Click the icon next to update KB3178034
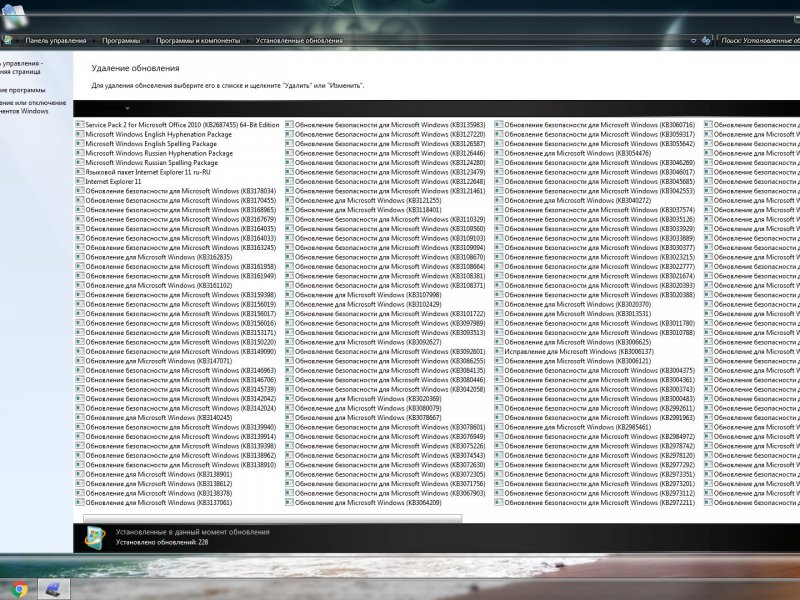This screenshot has height=600, width=800. (x=80, y=191)
